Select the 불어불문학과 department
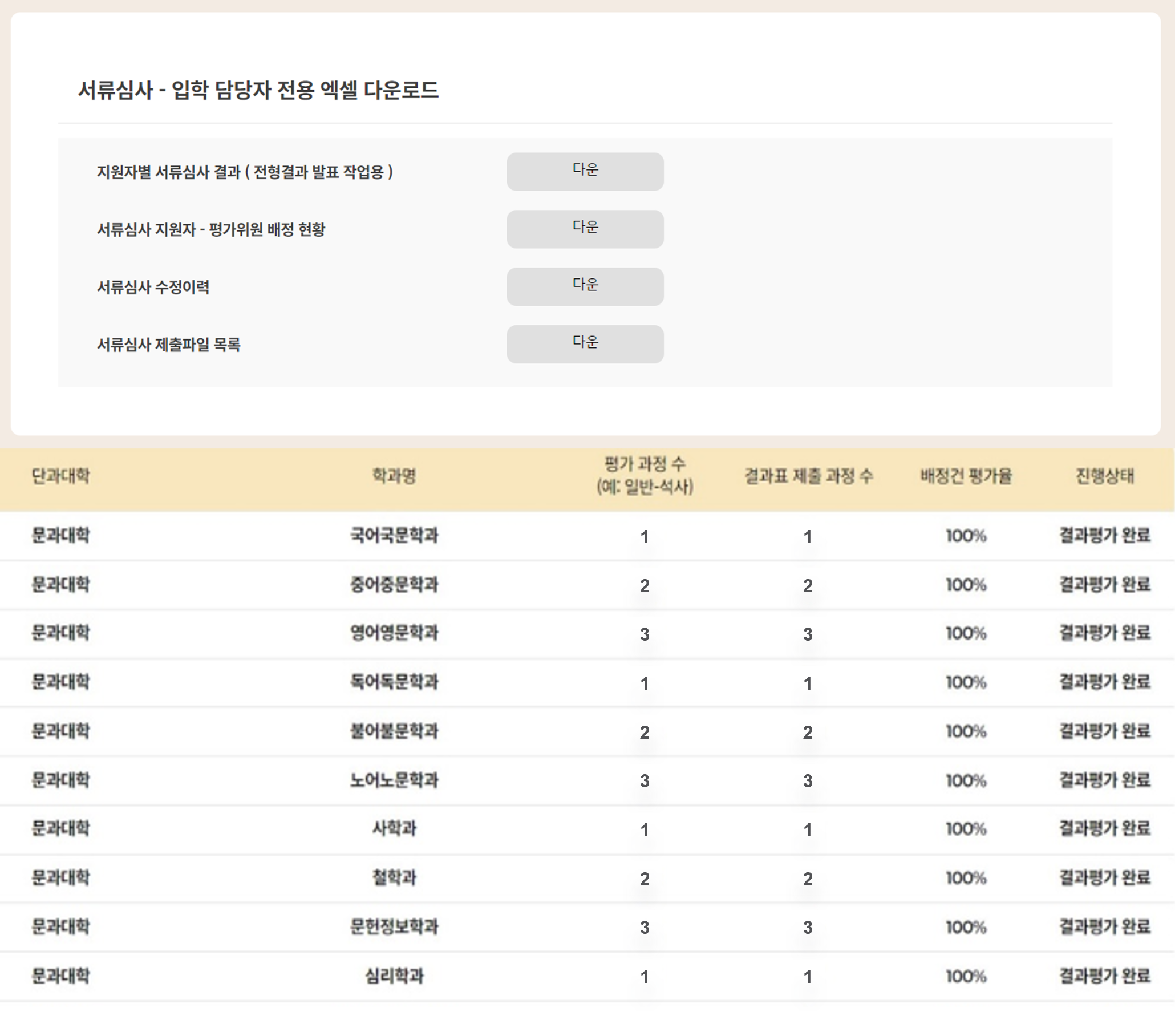 [x=394, y=731]
